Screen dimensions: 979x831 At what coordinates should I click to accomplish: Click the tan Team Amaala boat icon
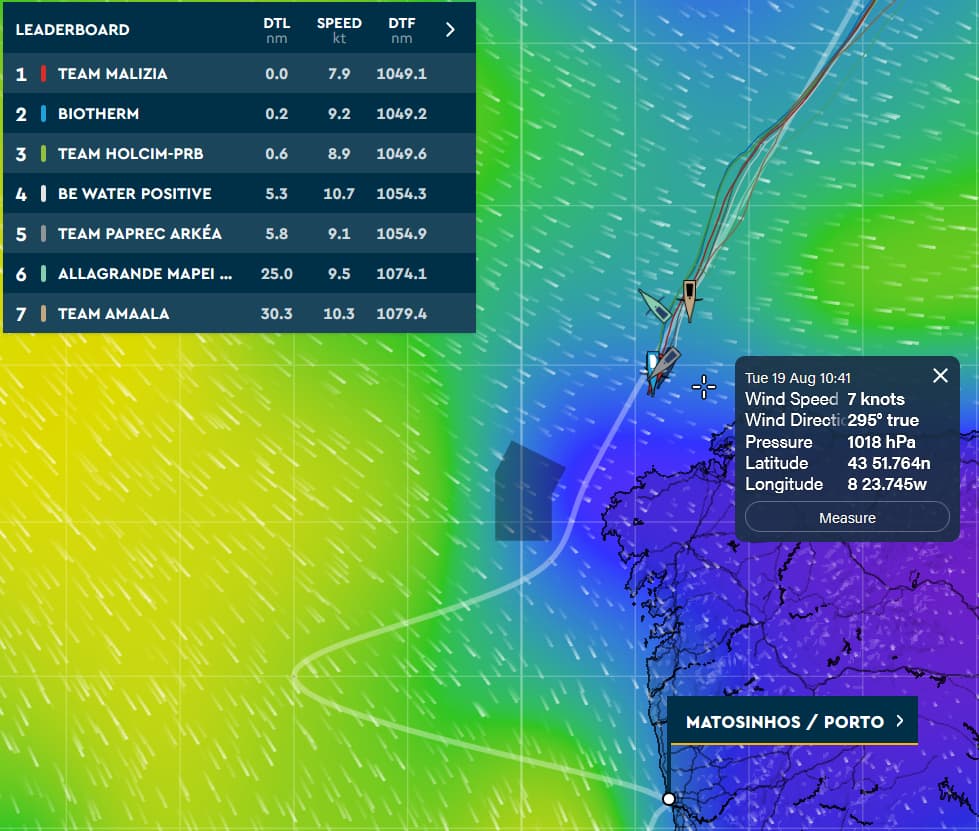(689, 298)
